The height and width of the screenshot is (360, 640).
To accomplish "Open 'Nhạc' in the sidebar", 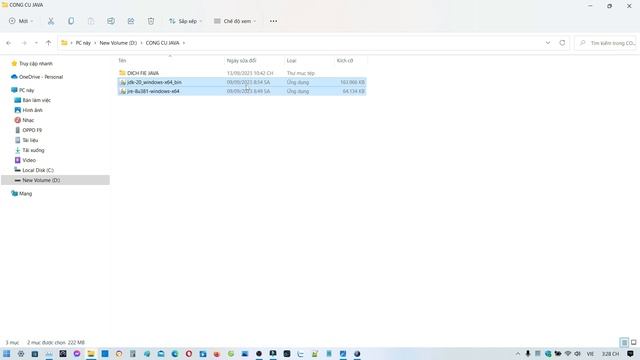I will click(x=28, y=120).
